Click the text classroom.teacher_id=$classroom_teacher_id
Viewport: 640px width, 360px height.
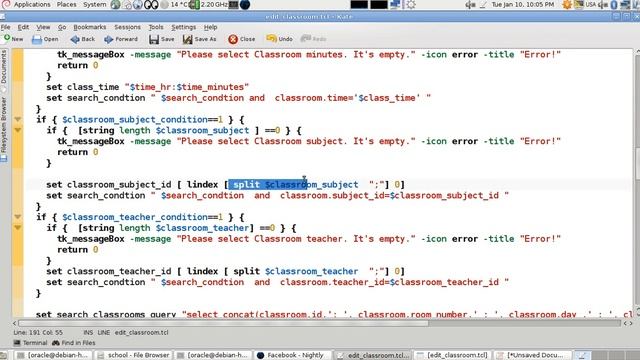389,282
